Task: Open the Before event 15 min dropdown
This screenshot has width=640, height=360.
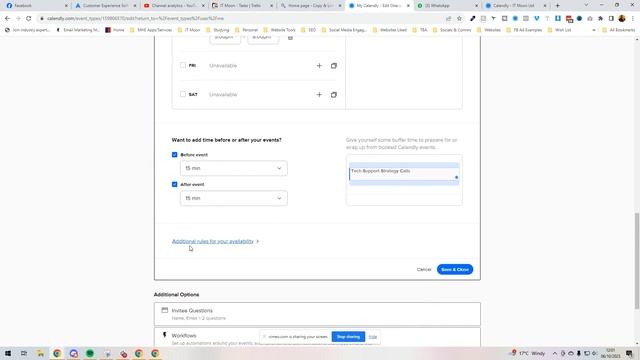Action: (x=233, y=168)
